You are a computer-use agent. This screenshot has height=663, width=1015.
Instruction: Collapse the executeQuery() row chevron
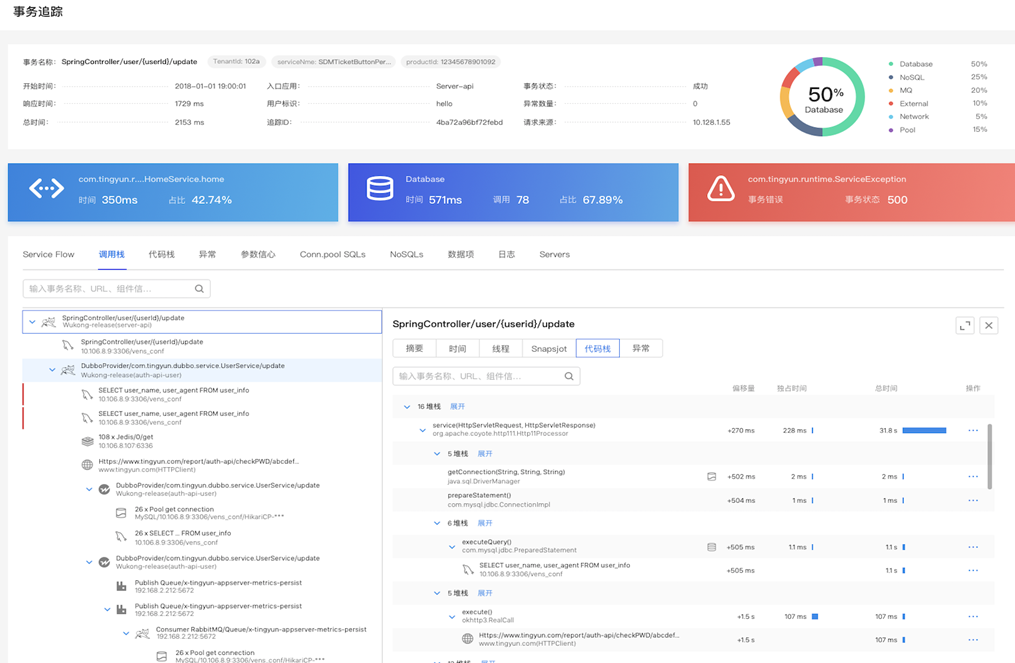(452, 546)
